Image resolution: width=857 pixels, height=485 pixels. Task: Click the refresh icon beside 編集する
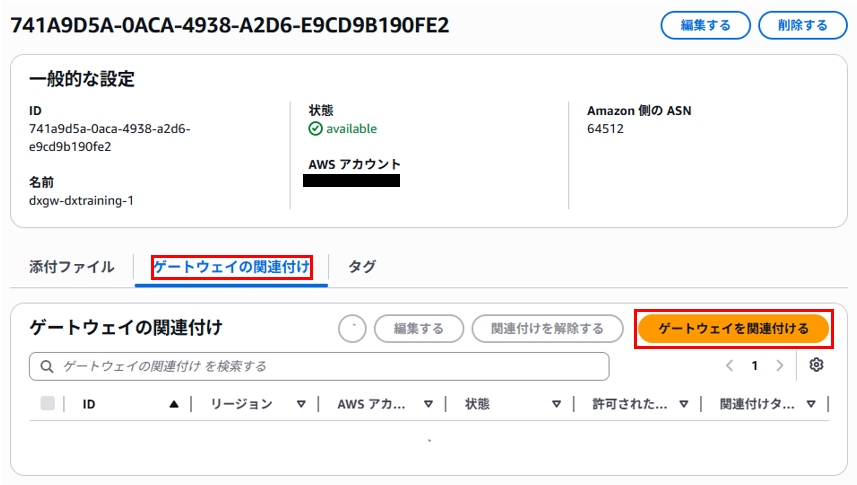click(352, 329)
